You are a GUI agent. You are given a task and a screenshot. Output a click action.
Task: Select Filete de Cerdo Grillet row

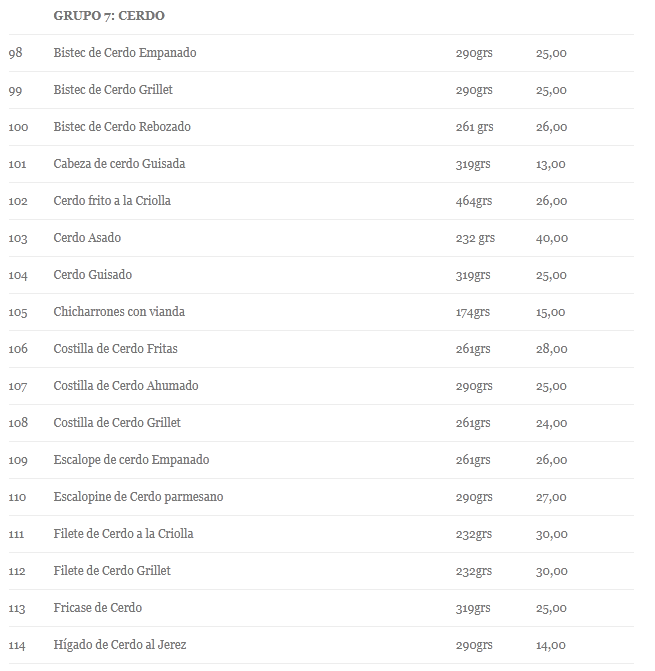(x=321, y=571)
